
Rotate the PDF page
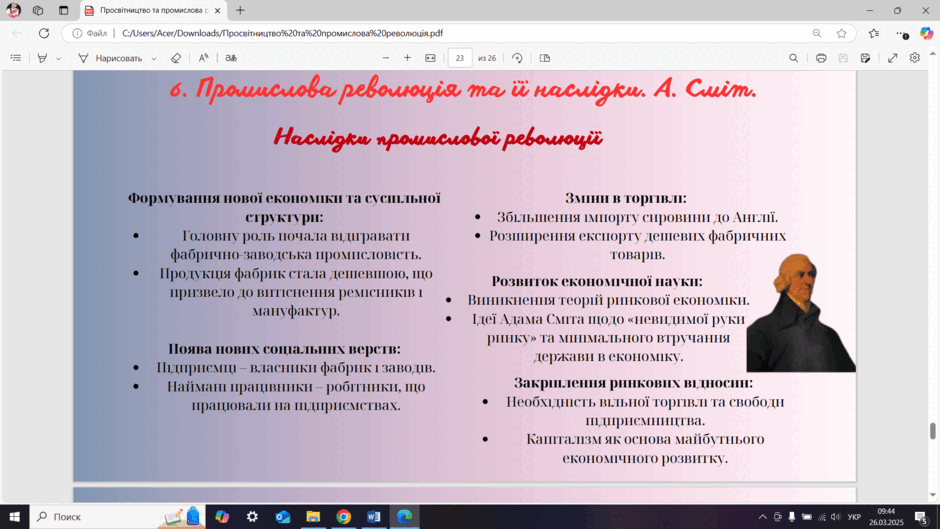[517, 58]
